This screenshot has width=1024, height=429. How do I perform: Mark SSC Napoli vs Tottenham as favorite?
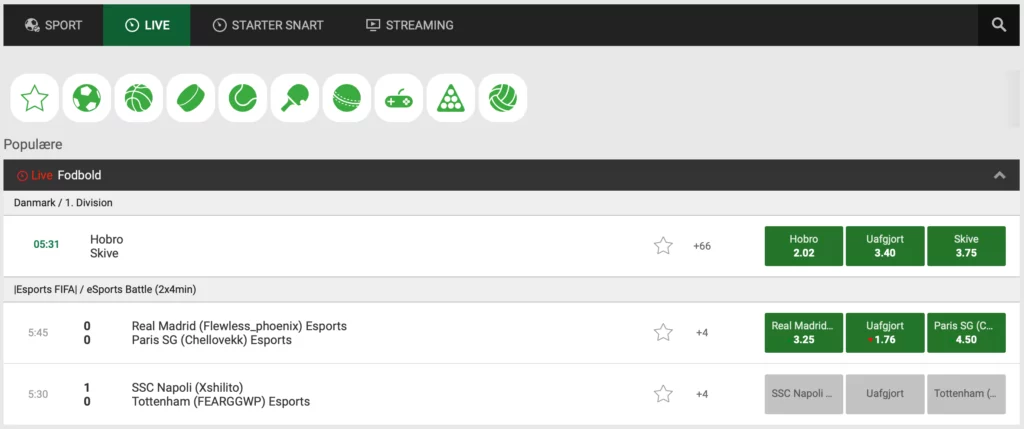pos(663,394)
